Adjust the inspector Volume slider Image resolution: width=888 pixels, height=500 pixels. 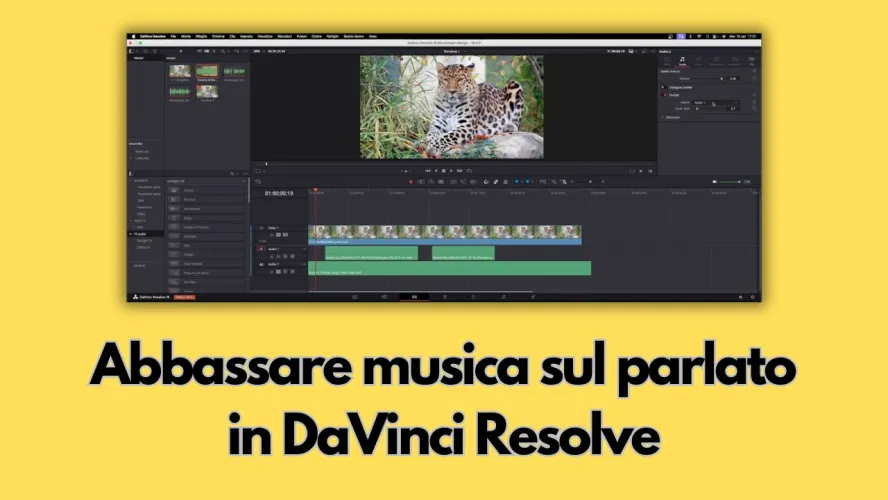(706, 79)
